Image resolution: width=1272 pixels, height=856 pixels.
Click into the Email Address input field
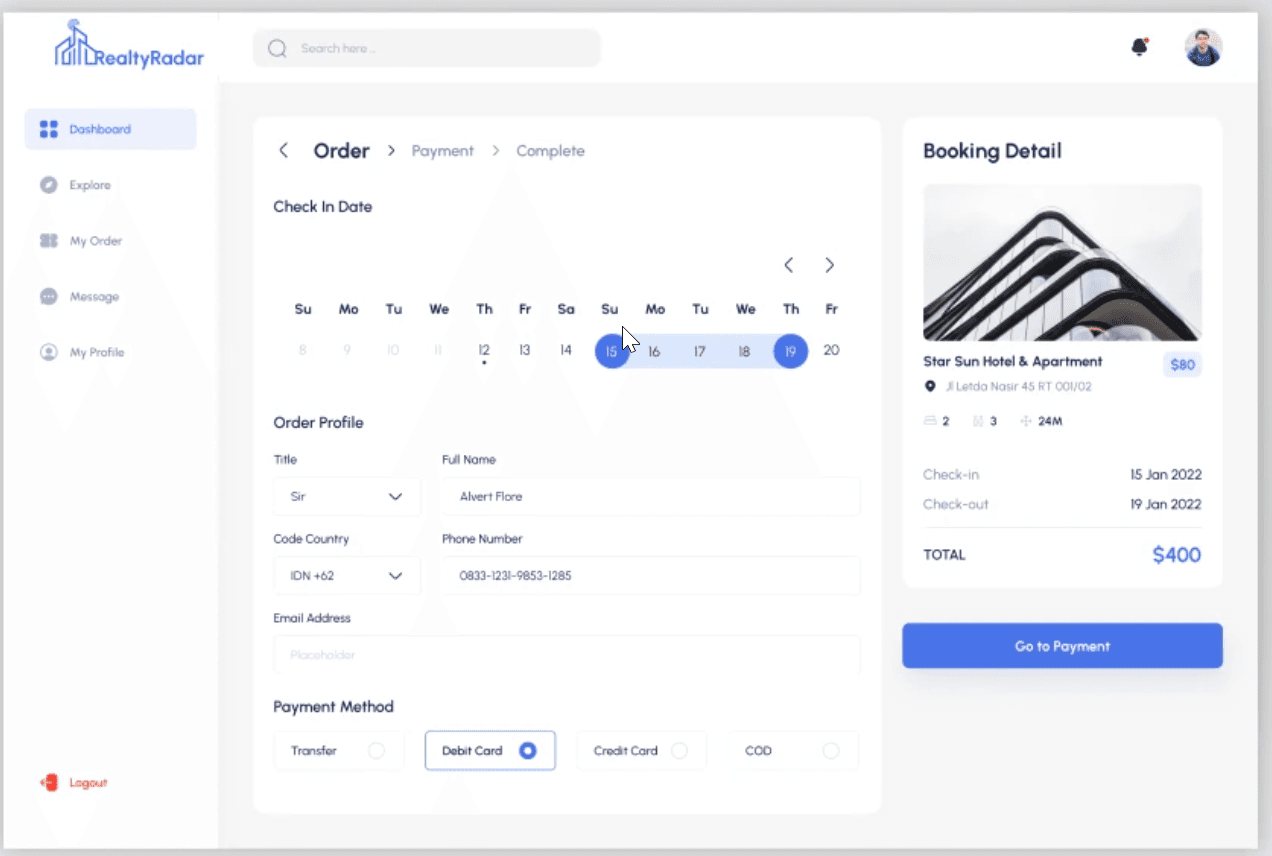[x=567, y=654]
